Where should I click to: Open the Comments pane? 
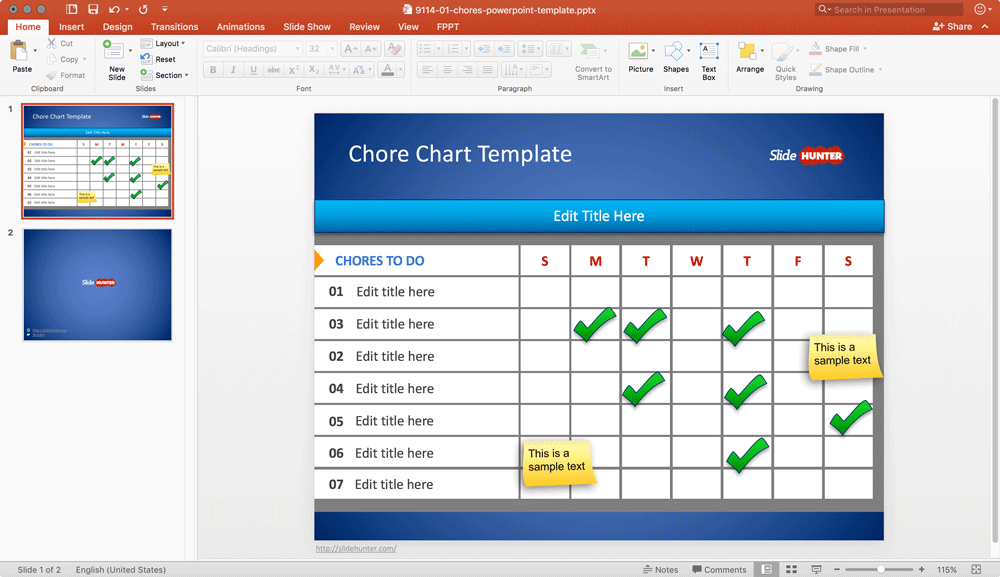point(719,569)
